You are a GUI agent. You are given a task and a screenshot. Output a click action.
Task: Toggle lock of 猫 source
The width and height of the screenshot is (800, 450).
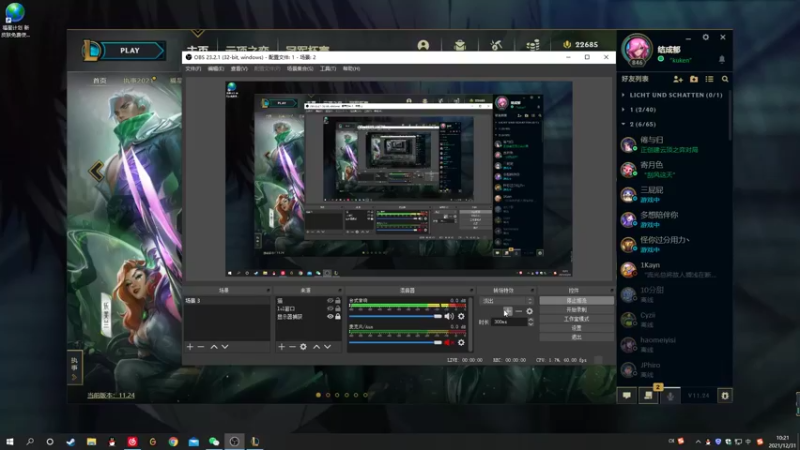click(x=338, y=301)
